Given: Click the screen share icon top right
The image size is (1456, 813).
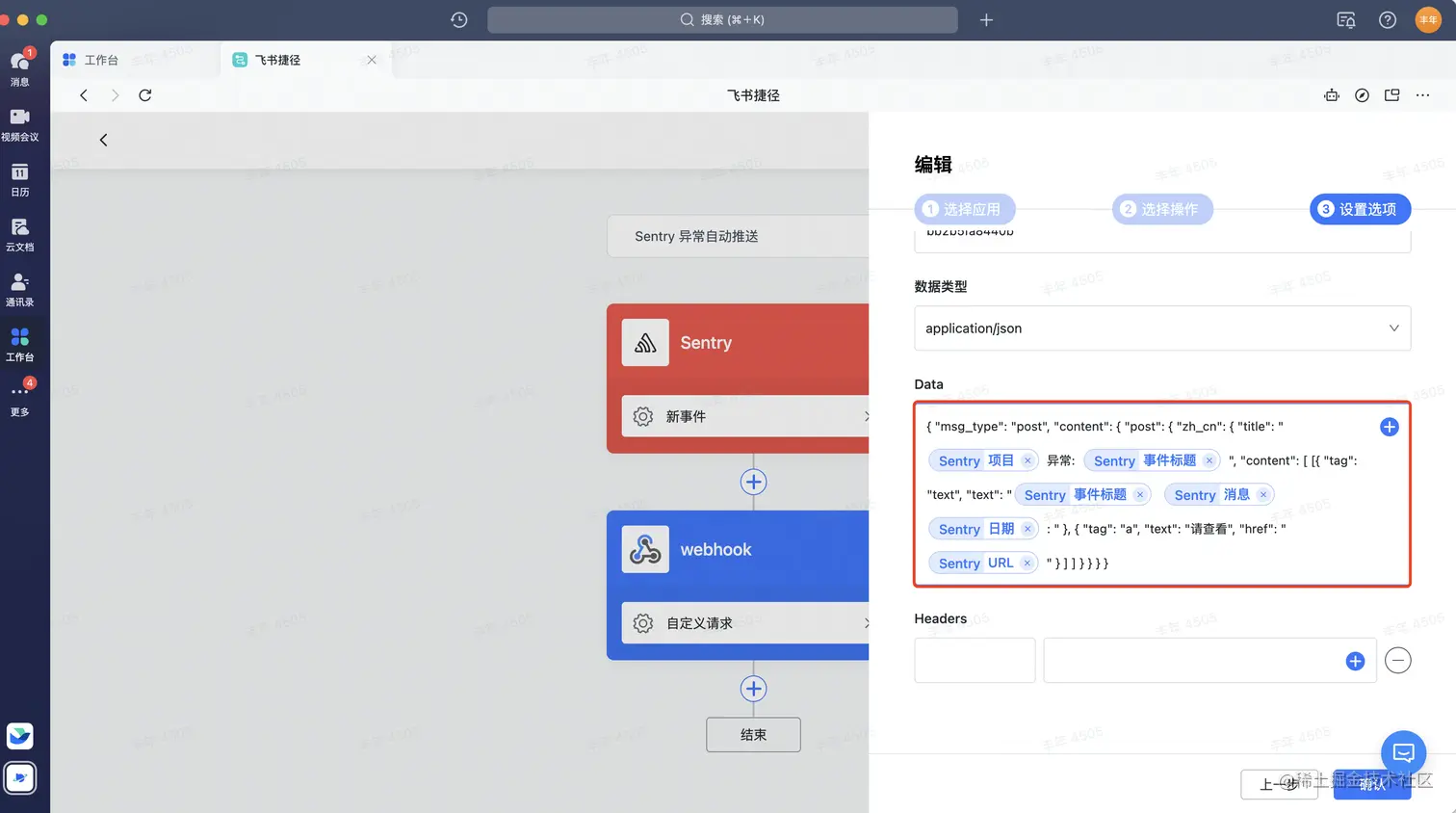Looking at the screenshot, I should tap(1346, 19).
